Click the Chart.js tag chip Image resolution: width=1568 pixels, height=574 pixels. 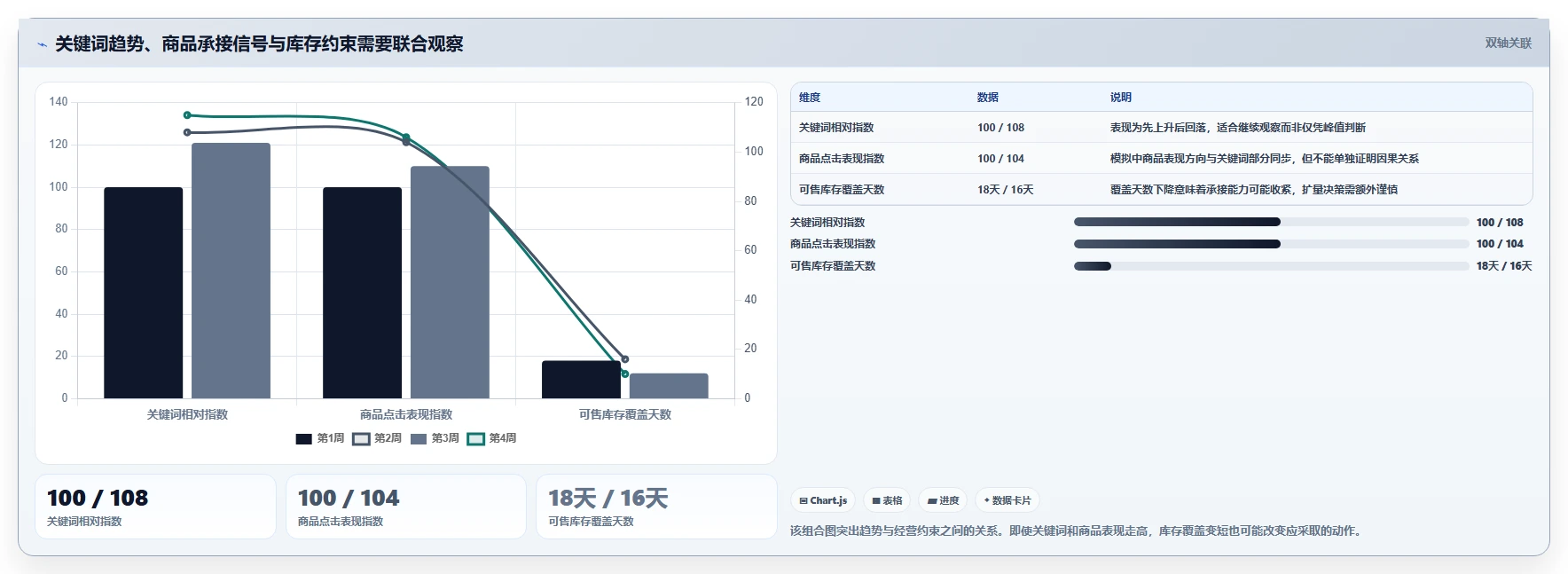click(823, 500)
